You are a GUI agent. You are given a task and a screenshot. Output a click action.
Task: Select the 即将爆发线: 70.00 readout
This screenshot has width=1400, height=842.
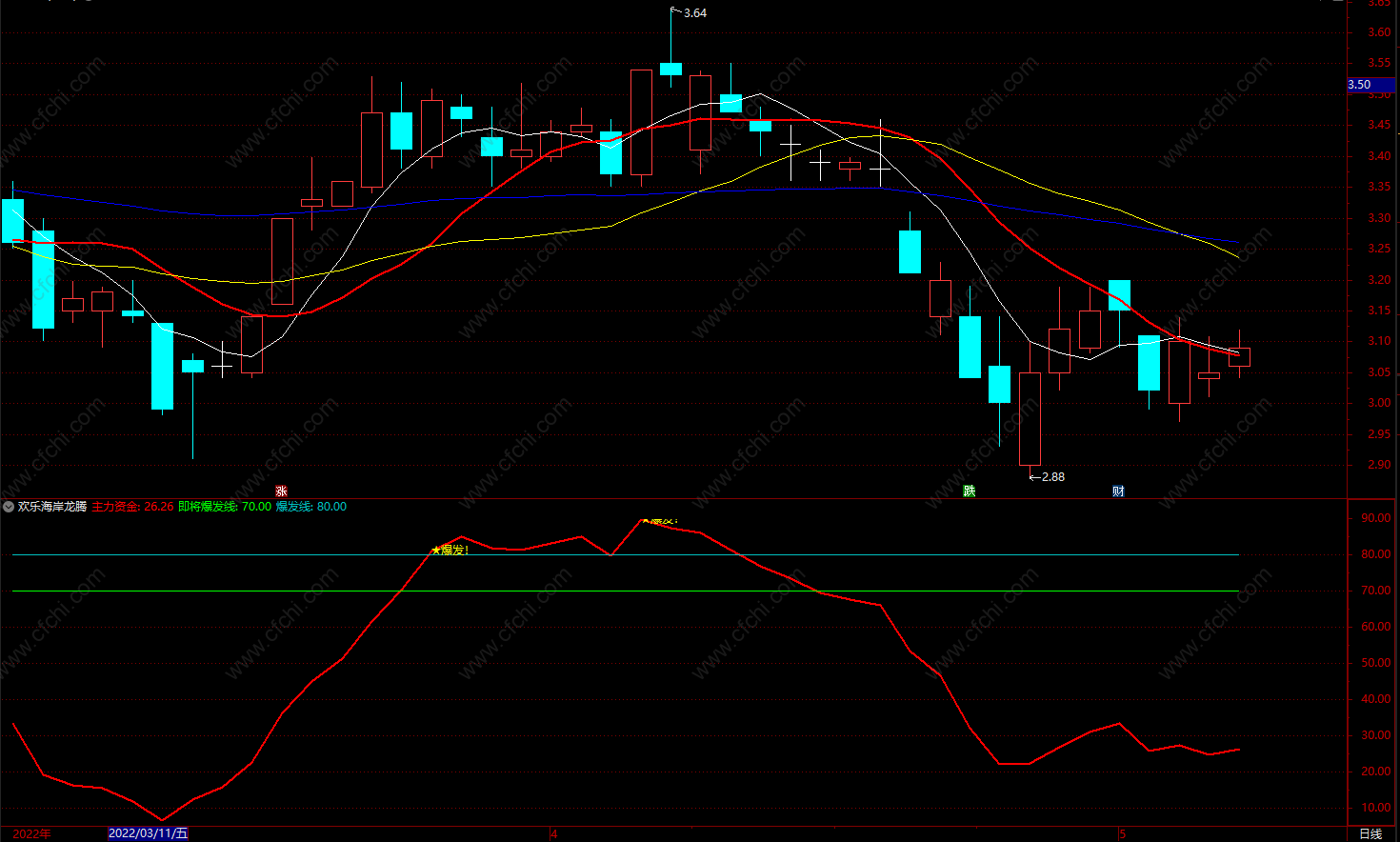(x=225, y=507)
